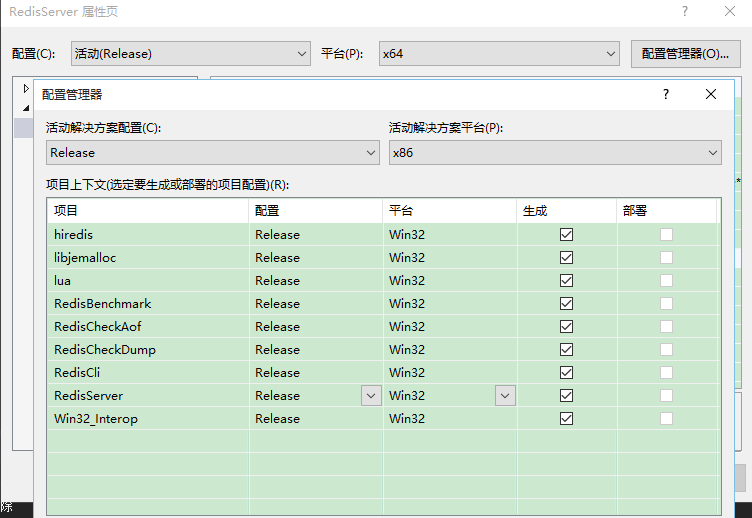Screen dimensions: 752x518
Task: Click the 生成 column header
Action: 567,211
